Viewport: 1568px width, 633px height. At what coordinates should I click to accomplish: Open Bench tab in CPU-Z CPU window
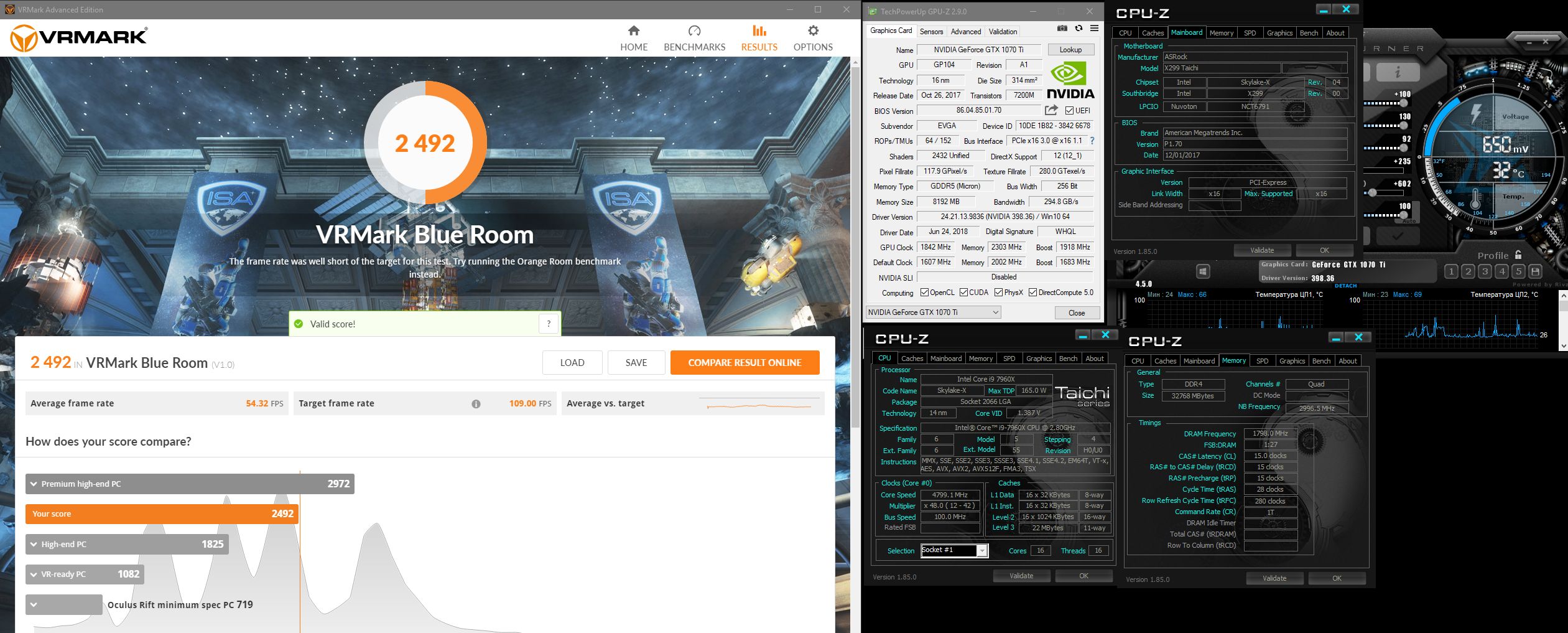pyautogui.click(x=1068, y=359)
